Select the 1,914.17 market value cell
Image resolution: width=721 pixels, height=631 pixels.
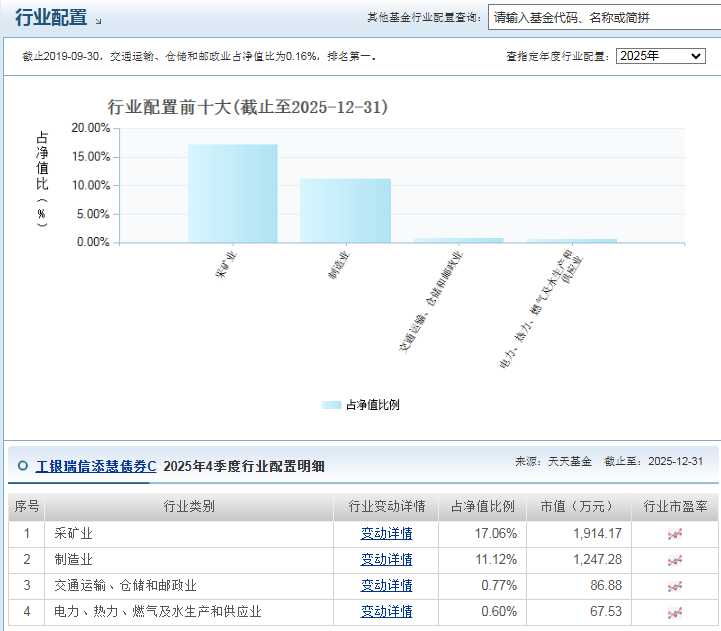point(579,534)
